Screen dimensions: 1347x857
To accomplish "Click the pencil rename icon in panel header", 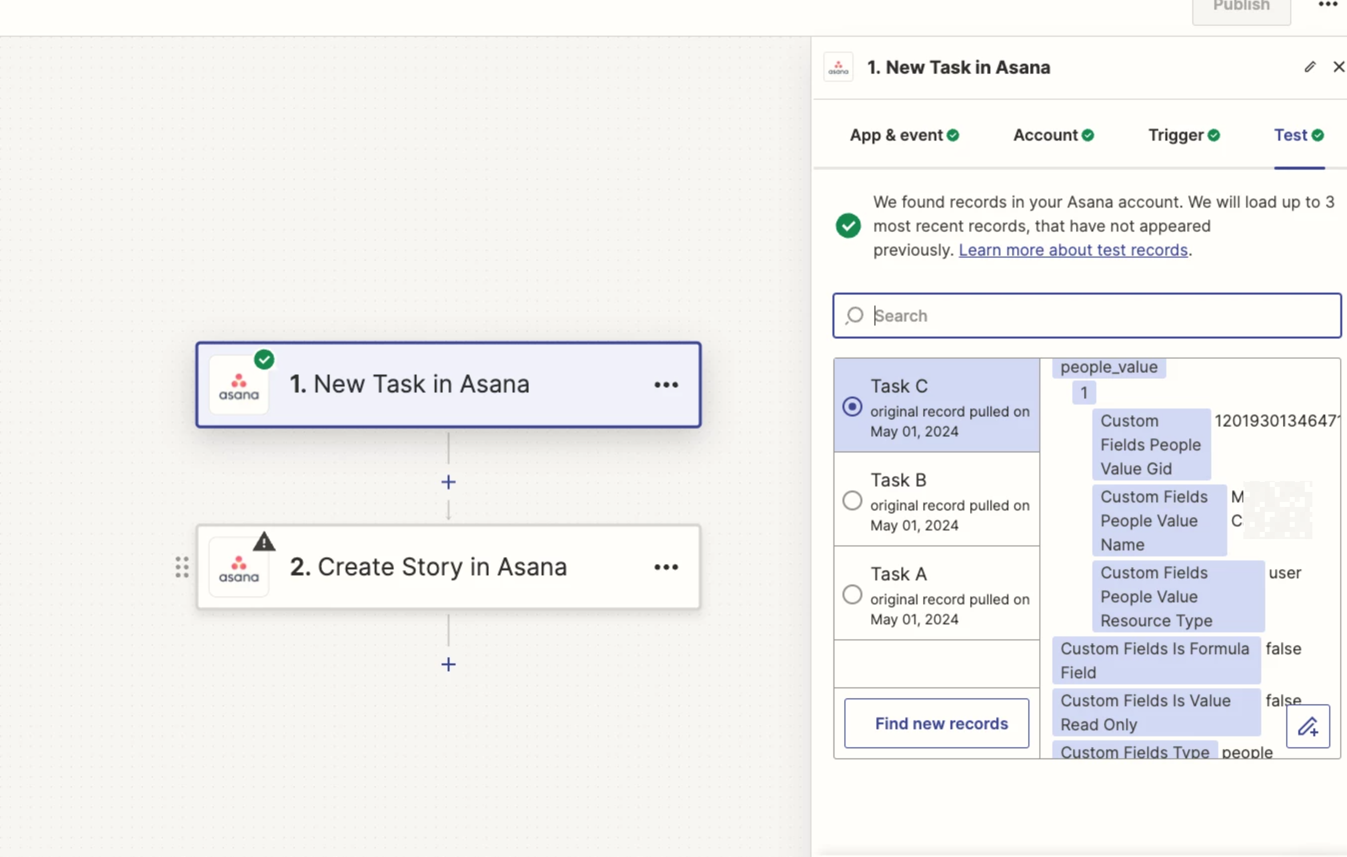I will 1309,67.
